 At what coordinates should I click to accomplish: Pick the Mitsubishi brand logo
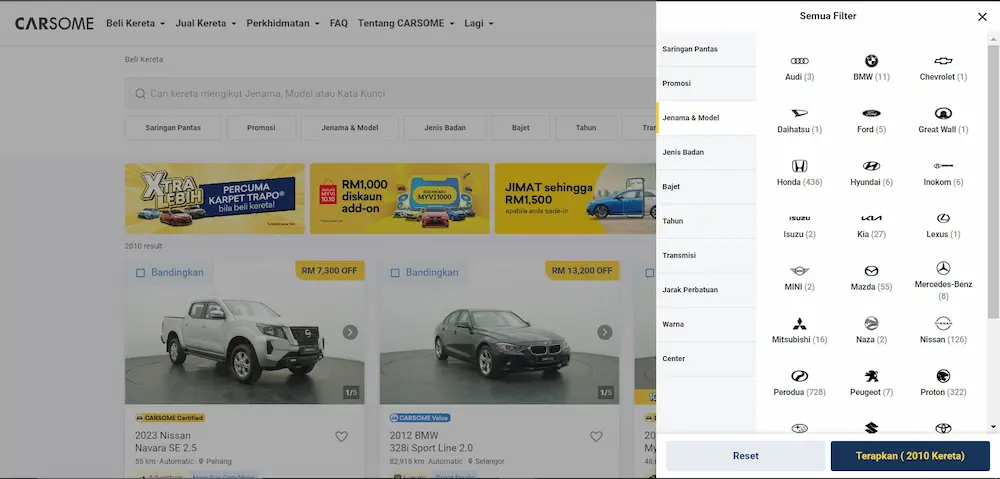(x=799, y=323)
